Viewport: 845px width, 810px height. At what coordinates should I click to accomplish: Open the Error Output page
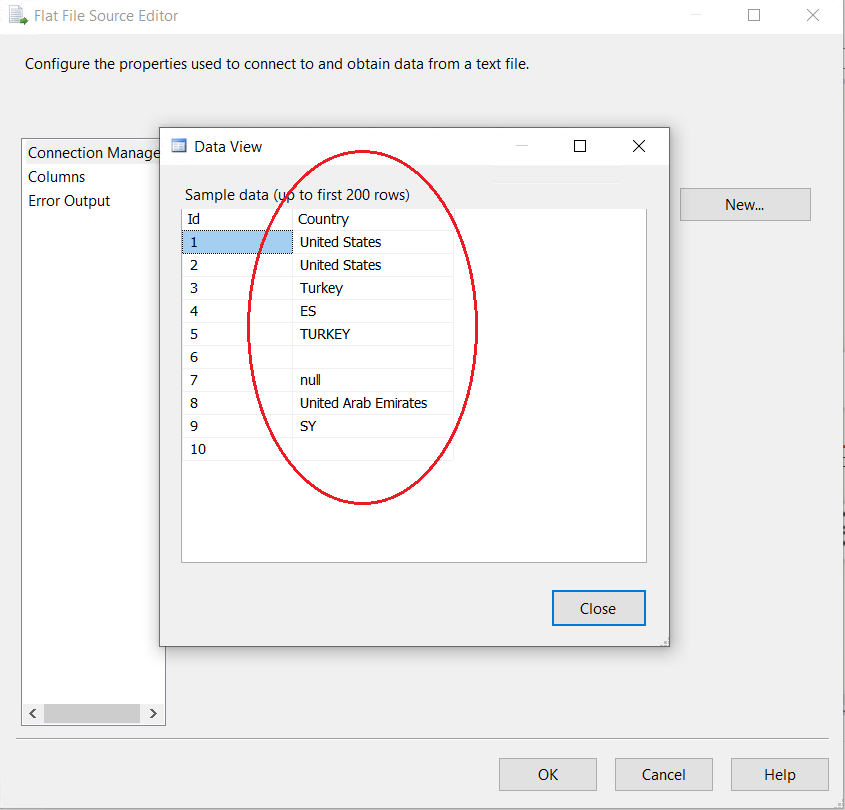click(69, 201)
